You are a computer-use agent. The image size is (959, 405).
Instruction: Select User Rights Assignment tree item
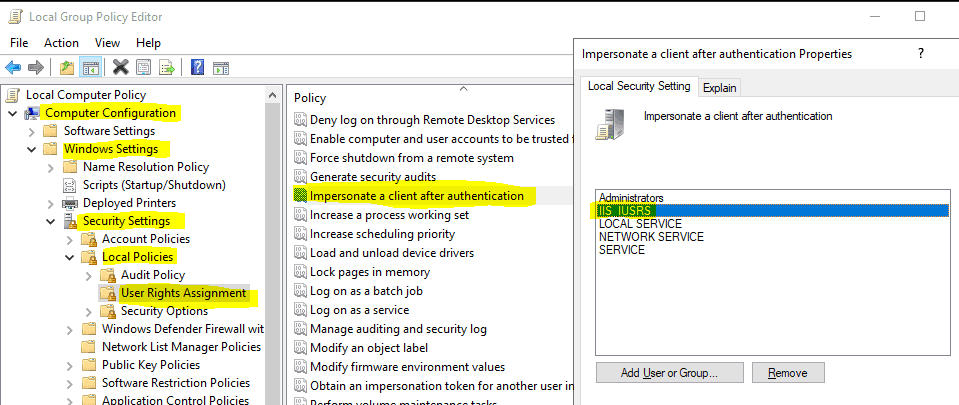pos(183,293)
